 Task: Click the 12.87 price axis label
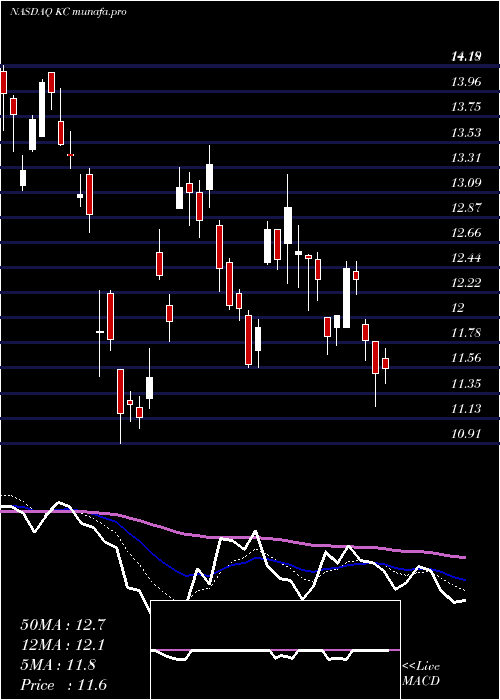pyautogui.click(x=466, y=208)
